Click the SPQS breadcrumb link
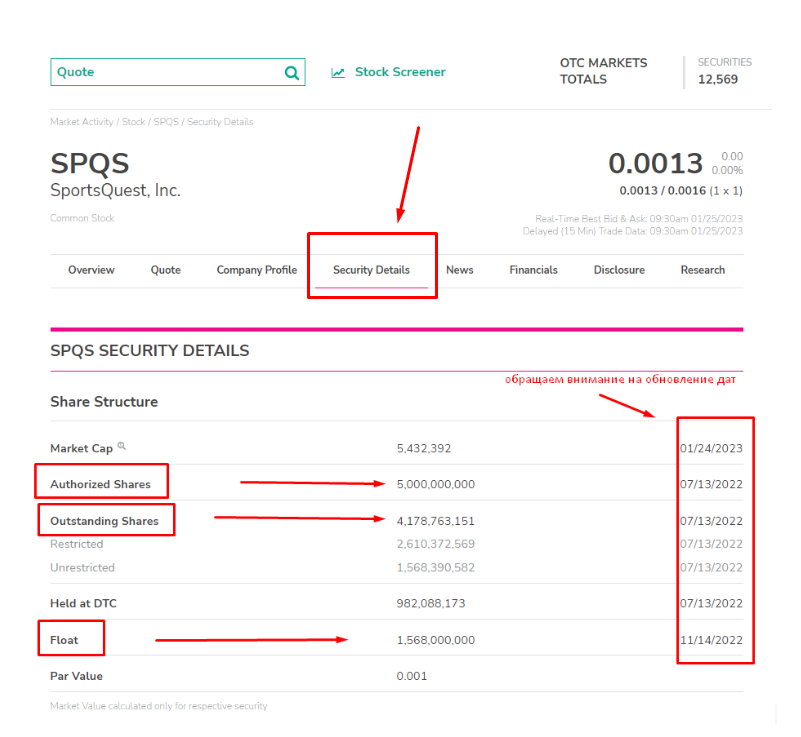 [166, 122]
